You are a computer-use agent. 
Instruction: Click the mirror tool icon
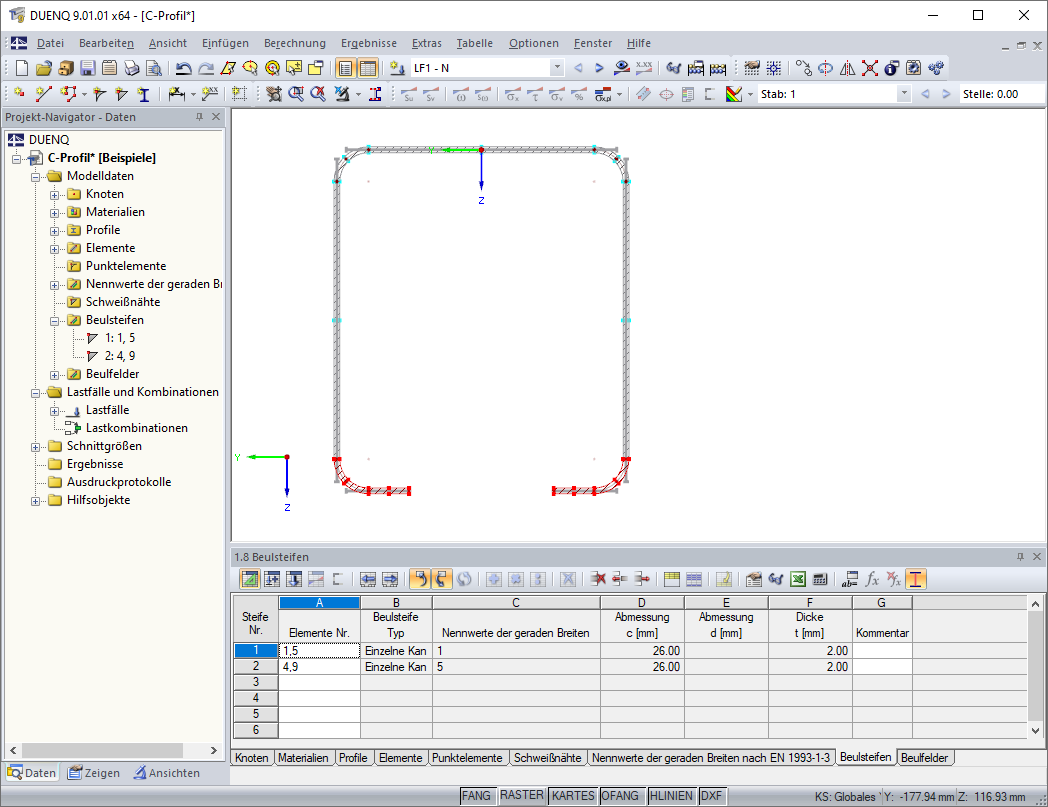[x=847, y=68]
